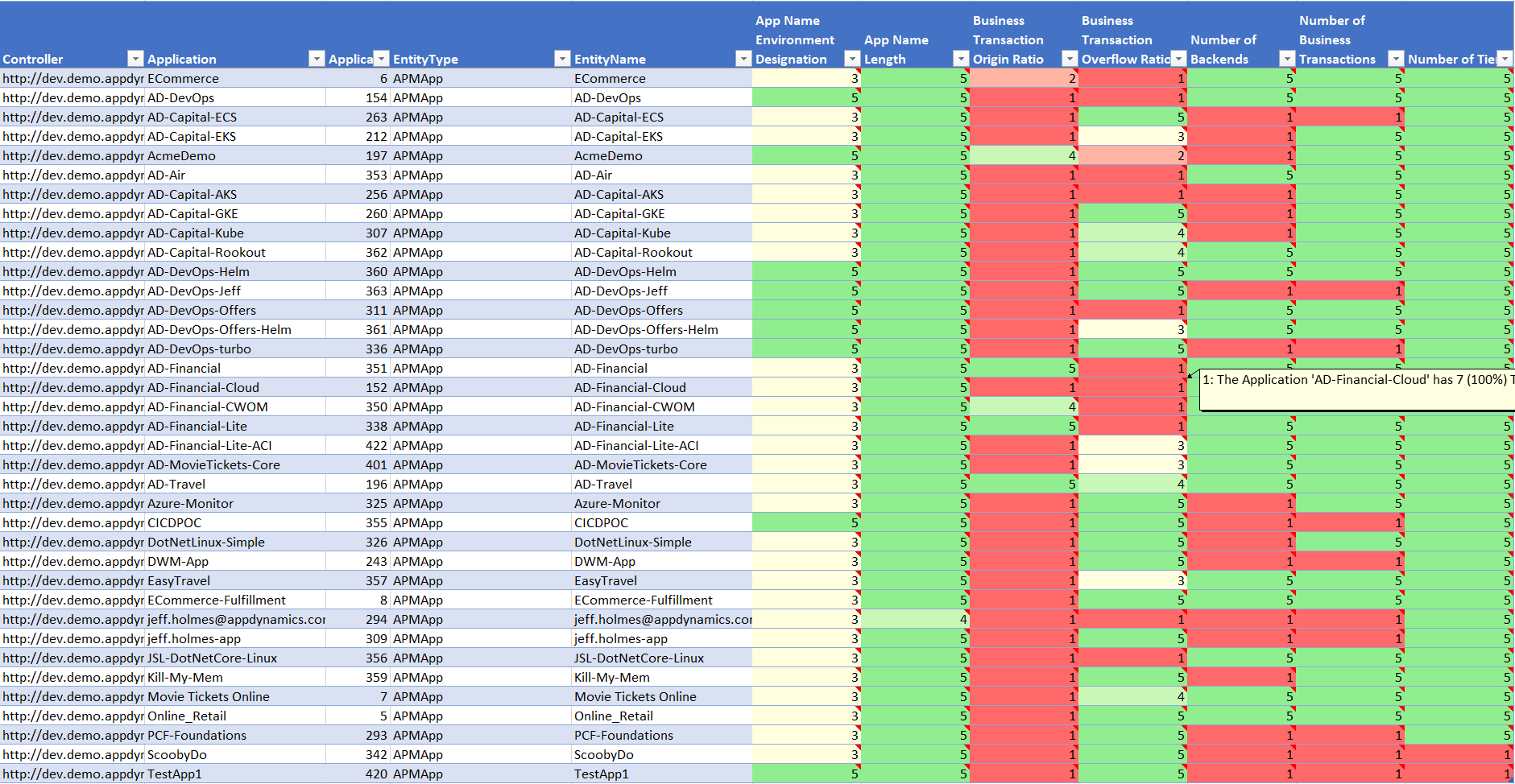Screen dimensions: 1515x784
Task: Expand the Number of Backends filter
Action: (1287, 59)
